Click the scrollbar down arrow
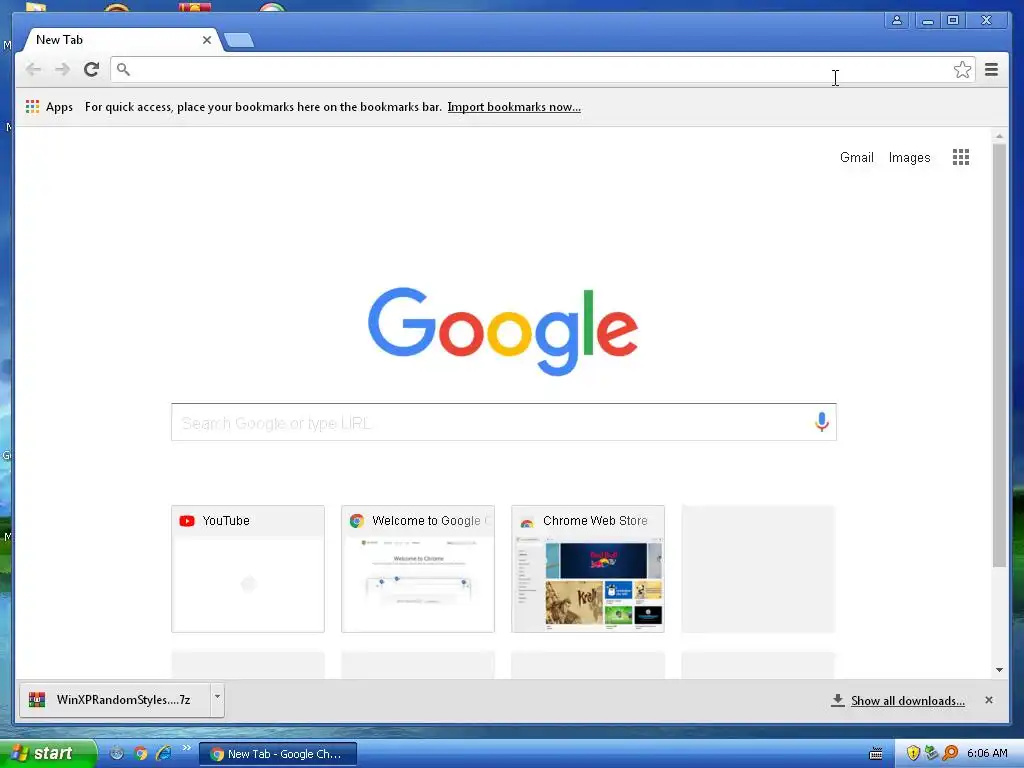The image size is (1024, 768). (999, 670)
